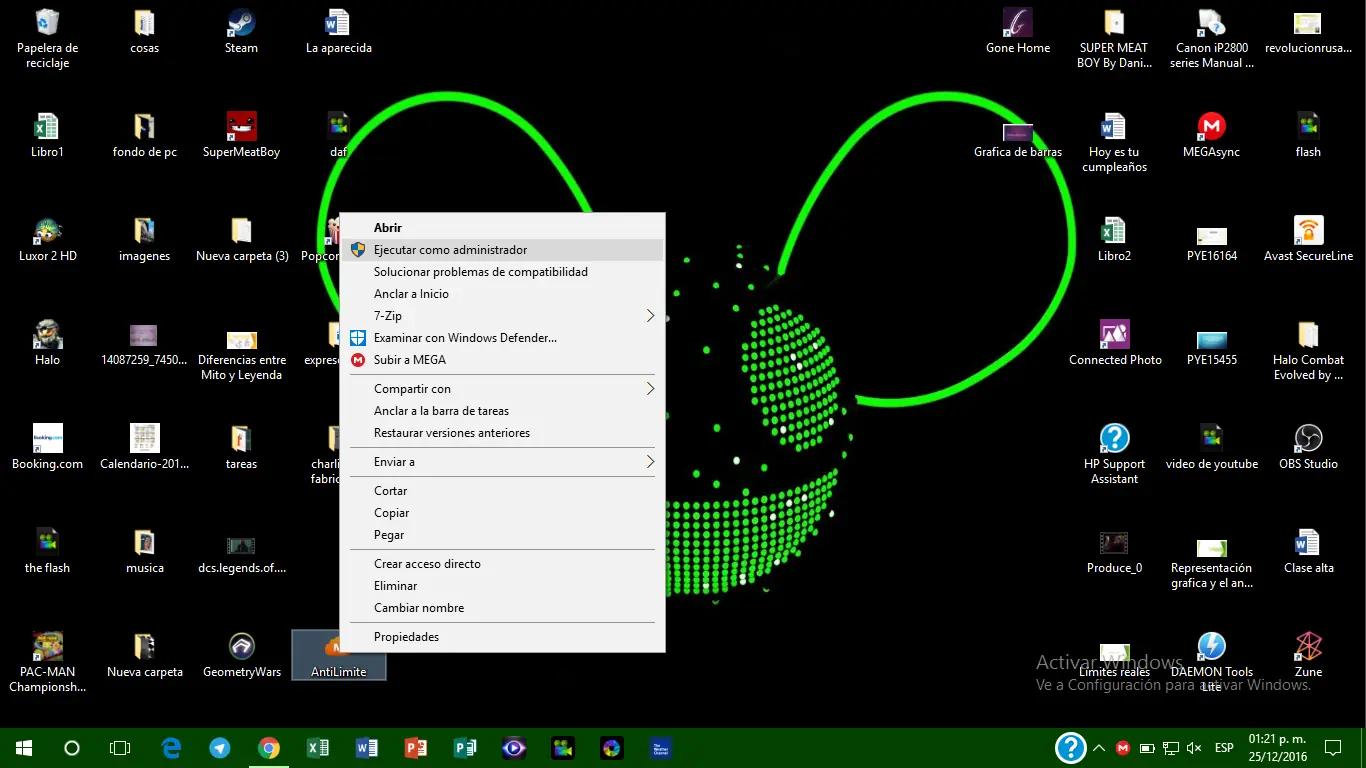1366x768 pixels.
Task: Select the SuperMeatBoy desktop icon
Action: coord(241,135)
